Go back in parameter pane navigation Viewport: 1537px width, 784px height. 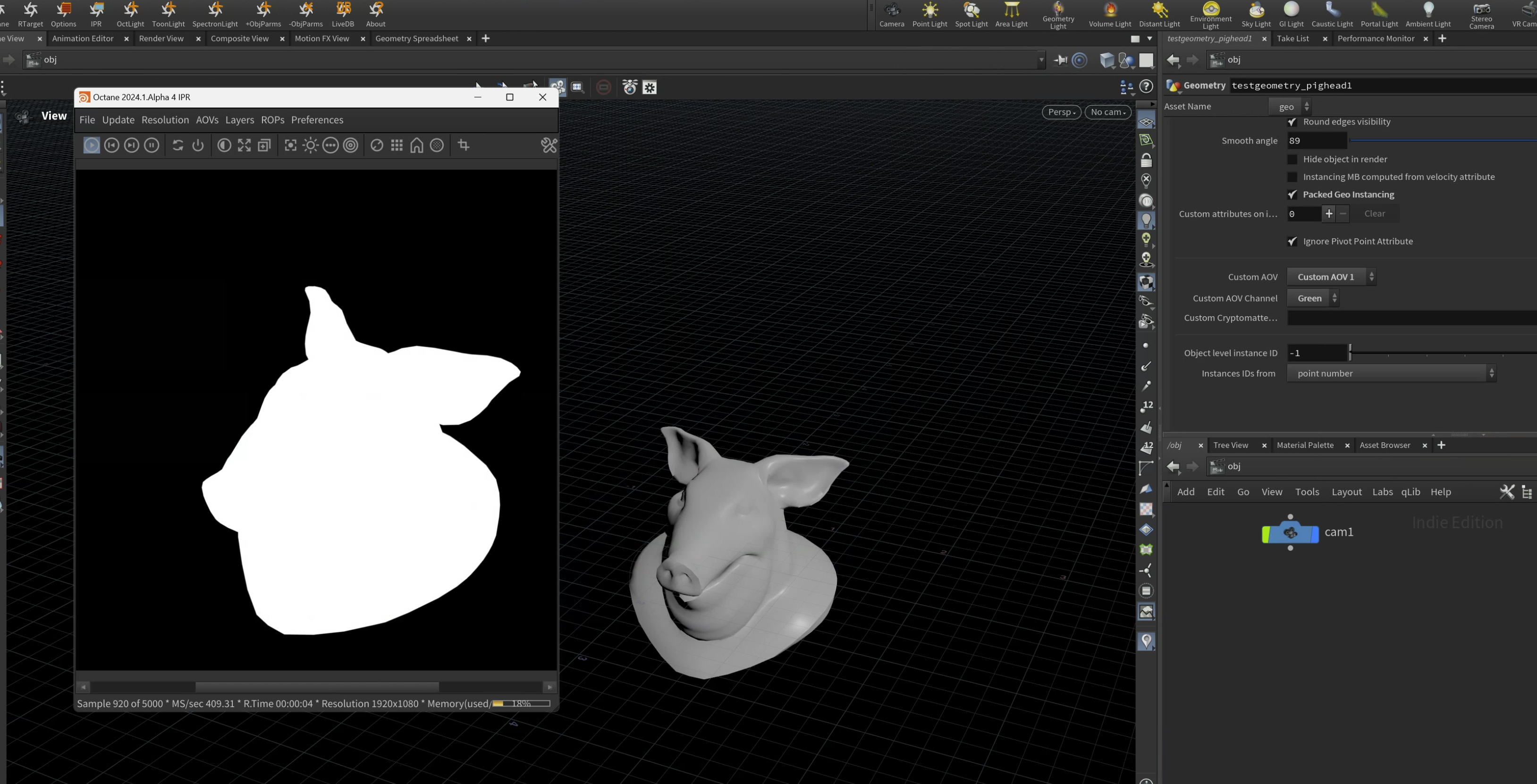(1173, 59)
